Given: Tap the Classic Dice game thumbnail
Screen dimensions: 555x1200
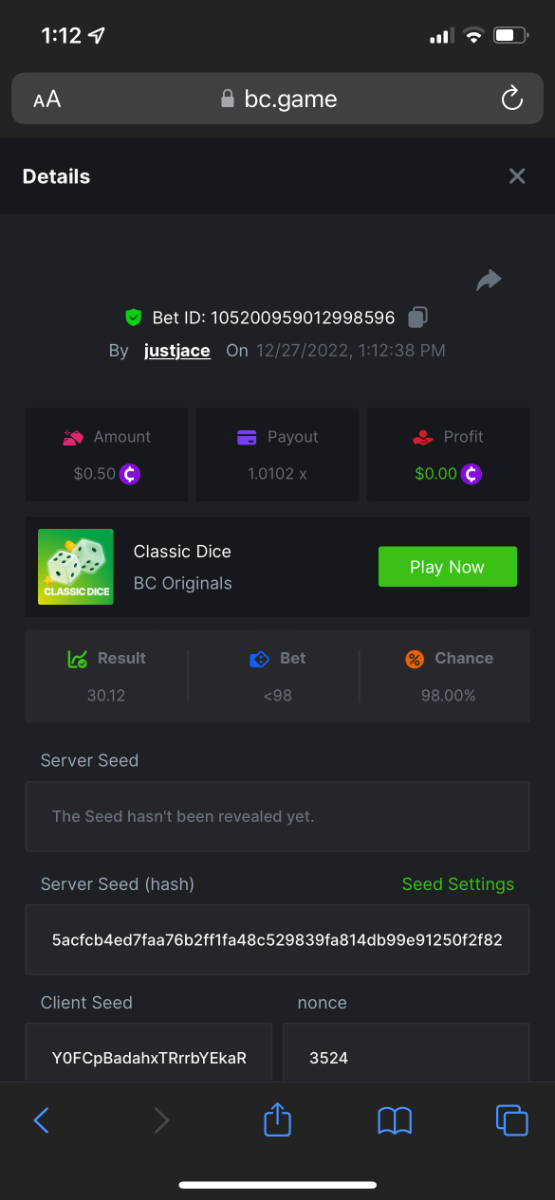Looking at the screenshot, I should 76,567.
